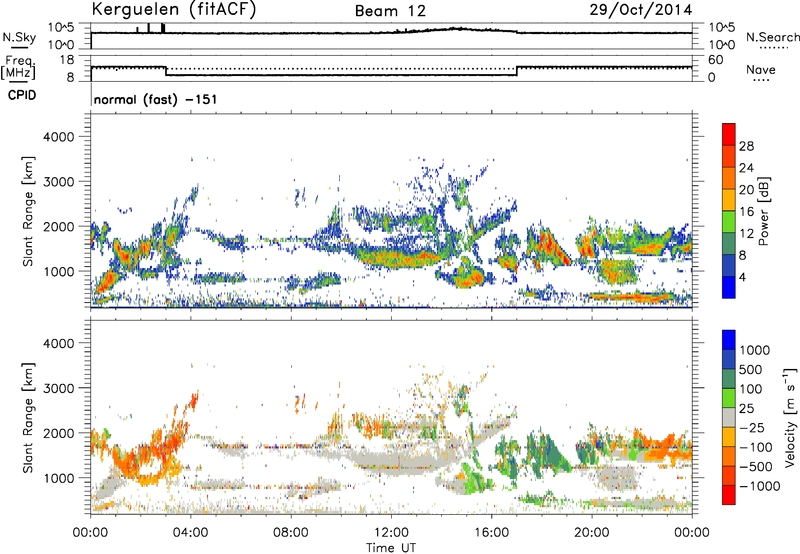Click the left "10^5" tick on N.Sky axis
Image resolution: width=800 pixels, height=554 pixels.
coord(61,28)
